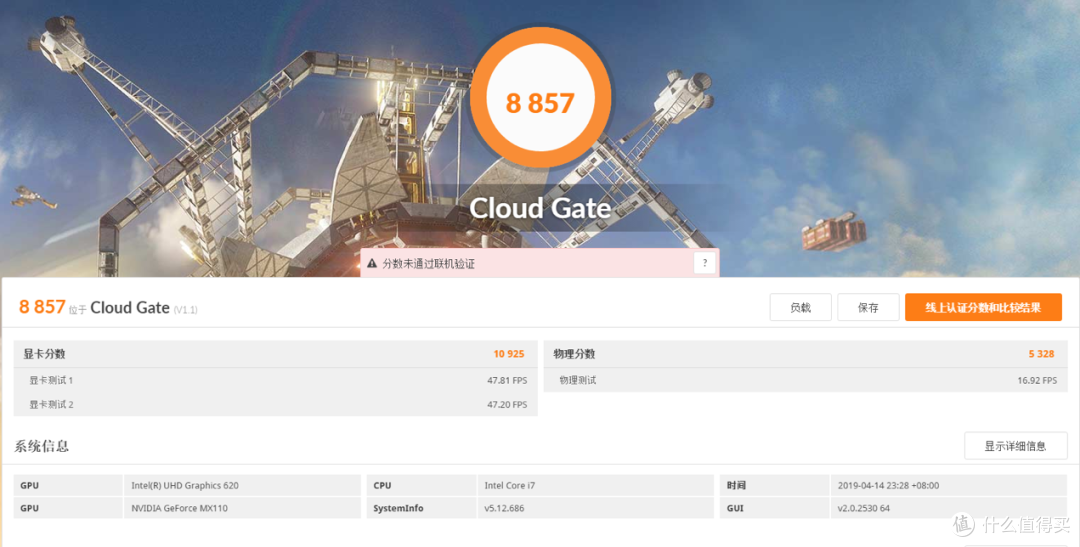The height and width of the screenshot is (547, 1080).
Task: Click the orange 8 857 score beside 位于
Action: tap(42, 307)
